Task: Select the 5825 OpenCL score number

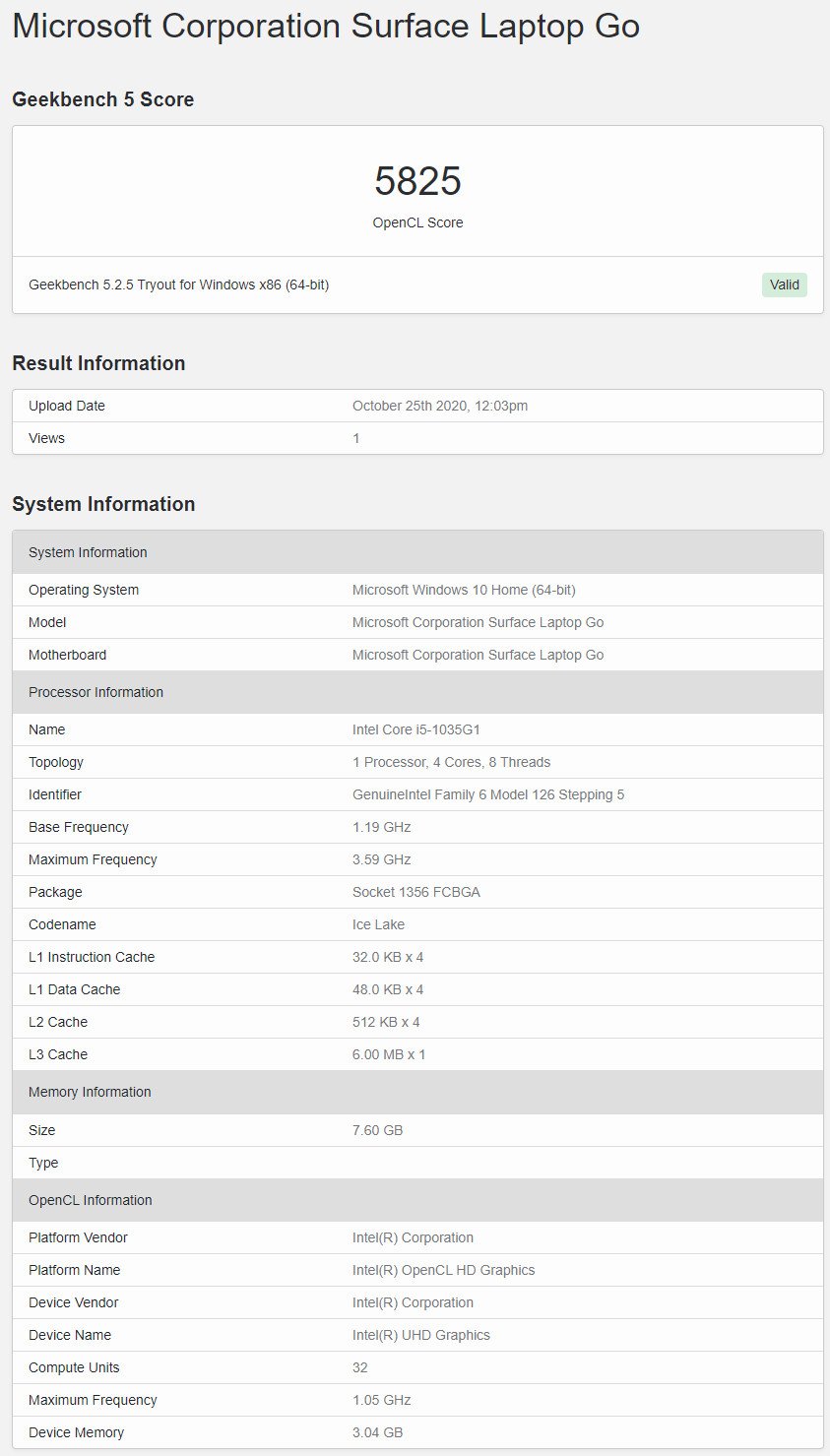Action: [x=417, y=181]
